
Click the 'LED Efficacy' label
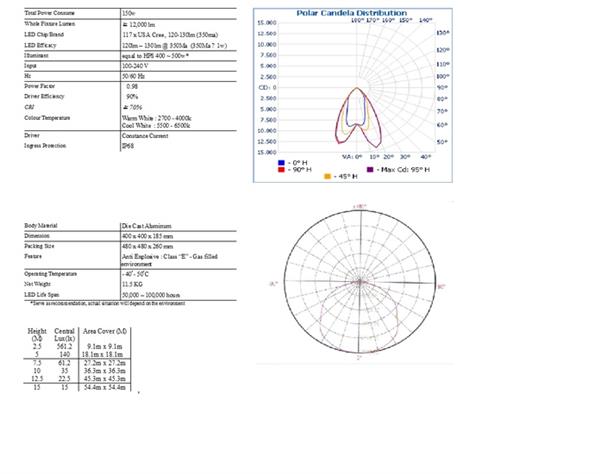(x=40, y=45)
